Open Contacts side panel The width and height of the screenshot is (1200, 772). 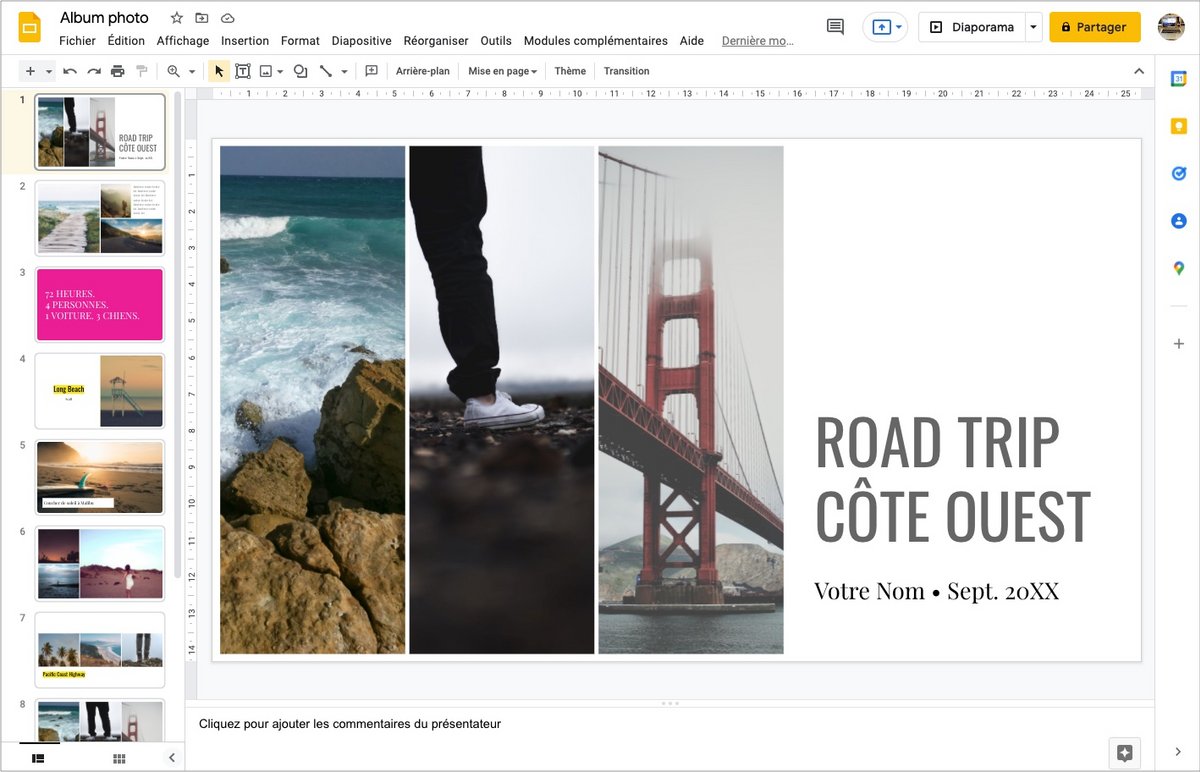click(1179, 221)
